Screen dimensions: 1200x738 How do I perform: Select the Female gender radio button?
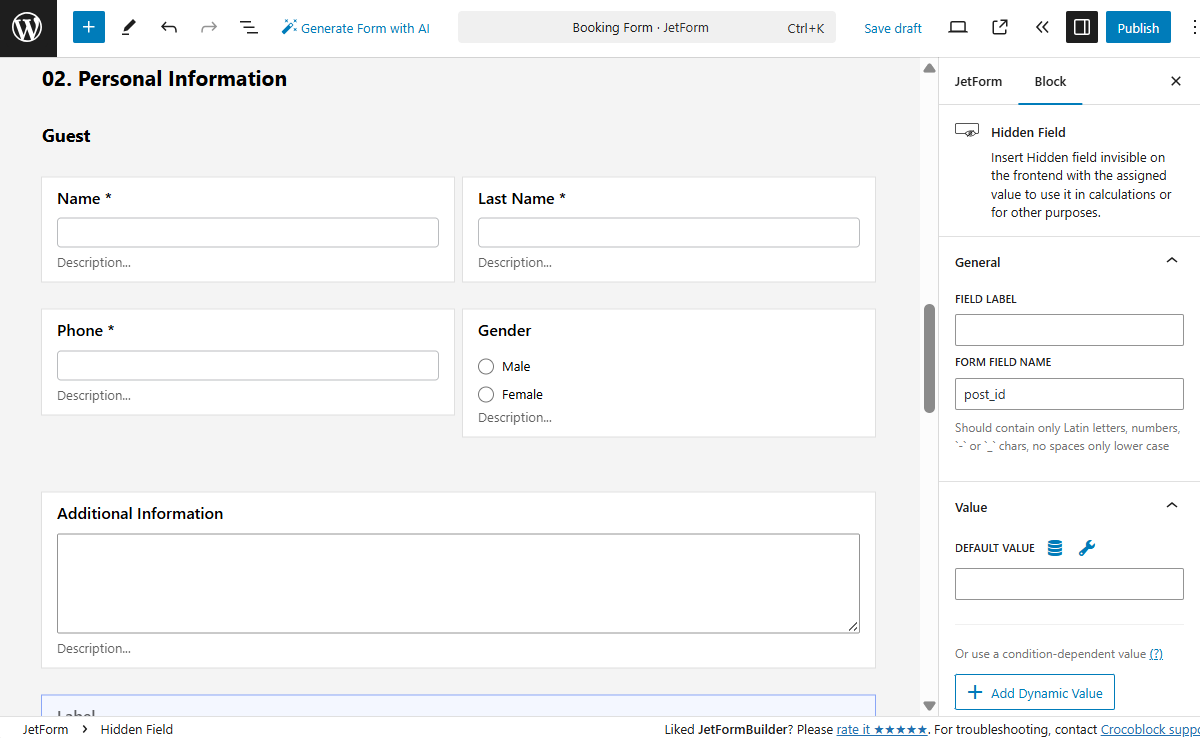coord(485,394)
